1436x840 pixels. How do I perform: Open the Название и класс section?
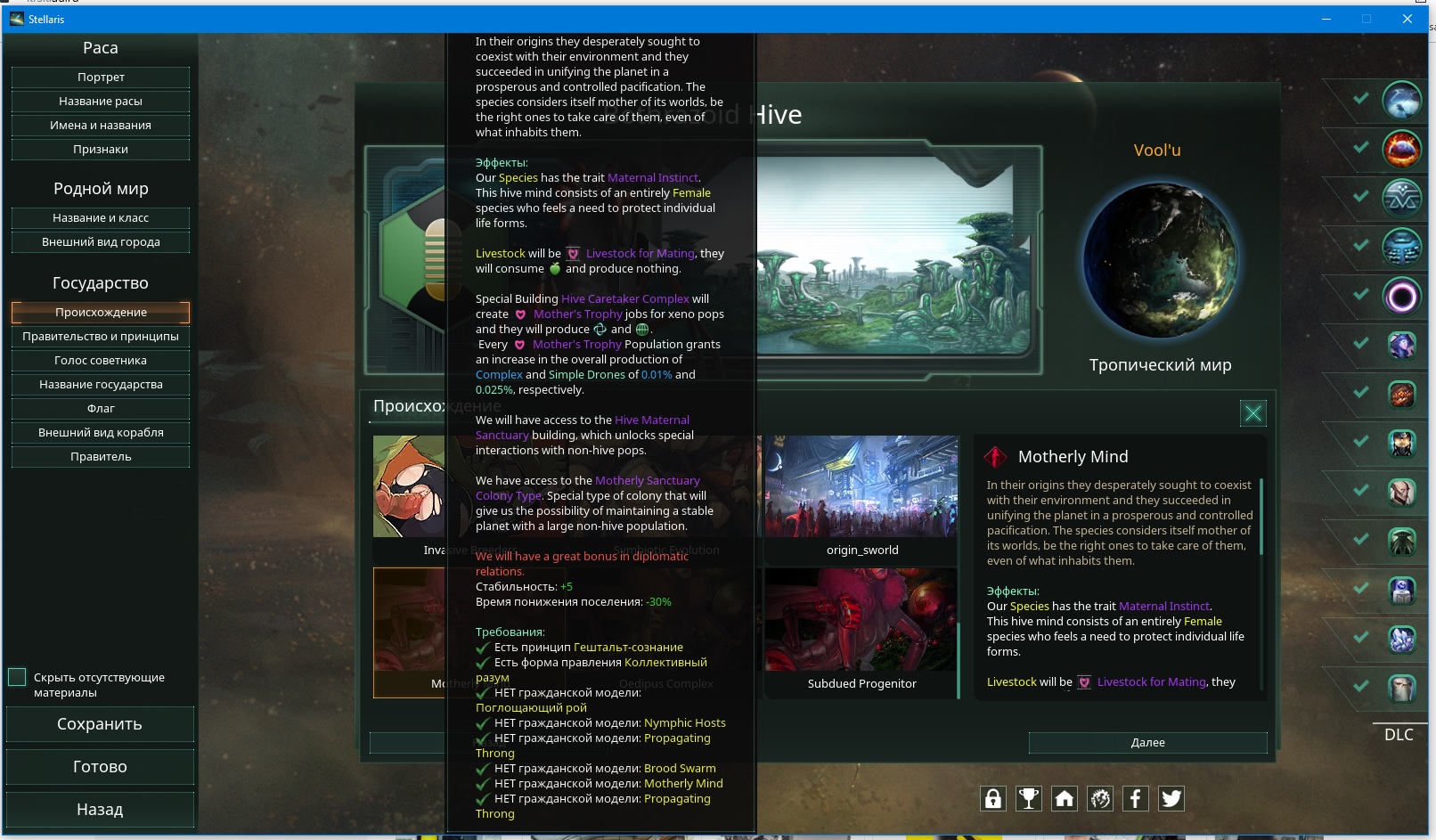(x=101, y=218)
